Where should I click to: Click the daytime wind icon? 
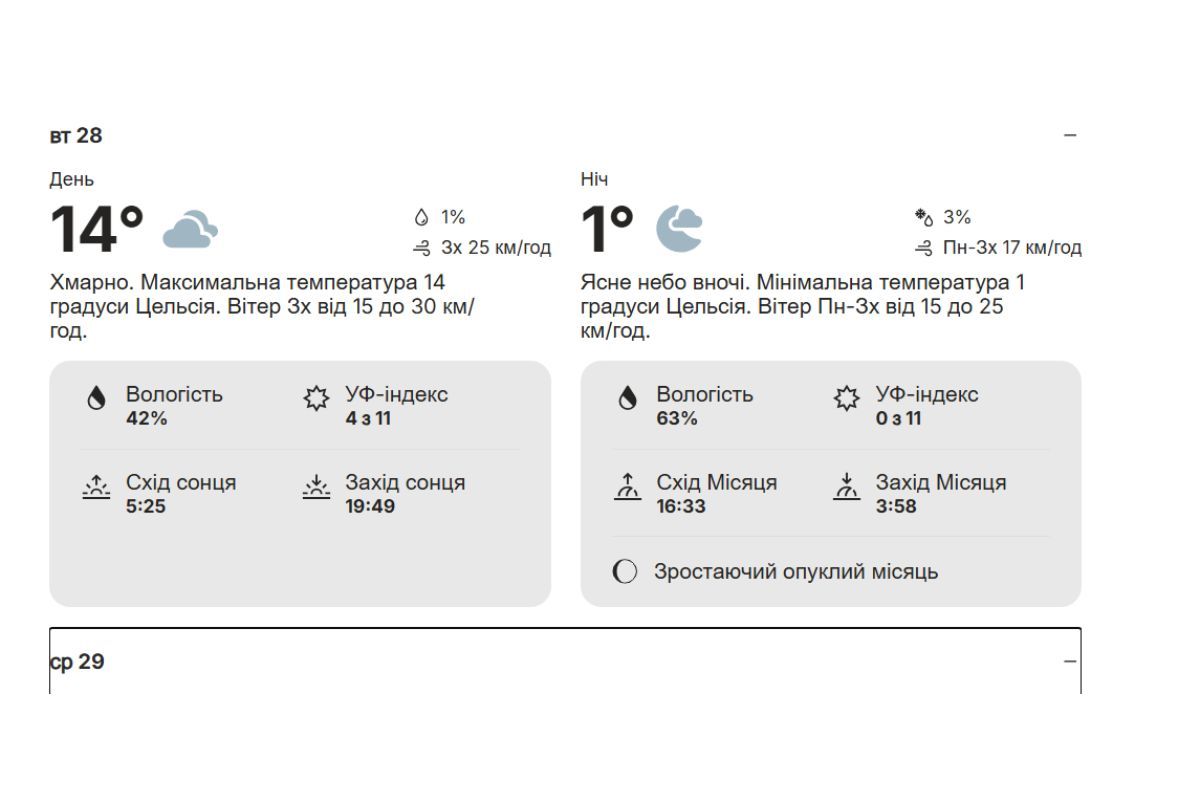[x=422, y=248]
